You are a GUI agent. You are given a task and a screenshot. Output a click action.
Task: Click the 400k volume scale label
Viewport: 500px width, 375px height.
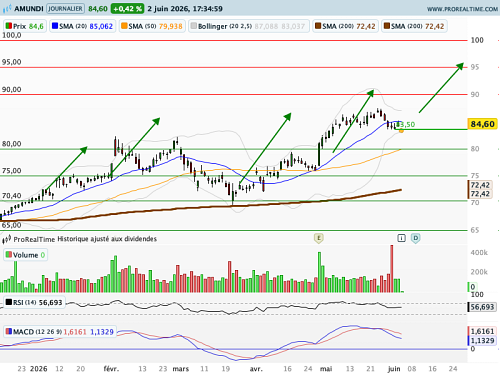479,253
